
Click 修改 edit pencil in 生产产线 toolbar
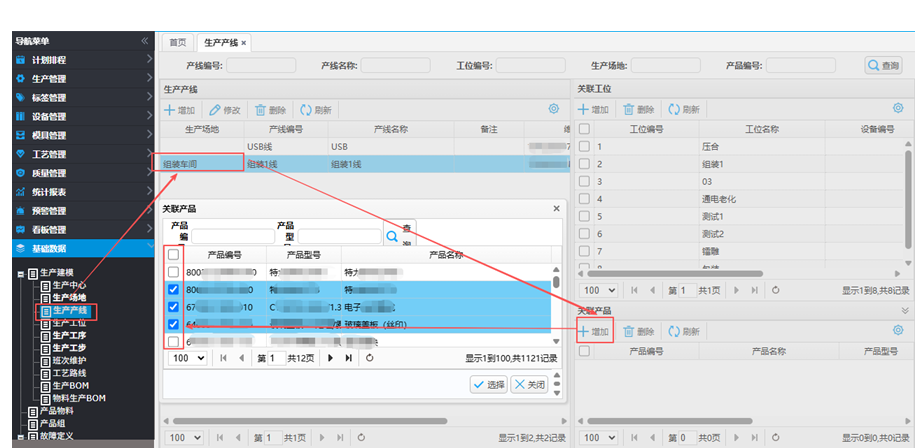tap(225, 110)
